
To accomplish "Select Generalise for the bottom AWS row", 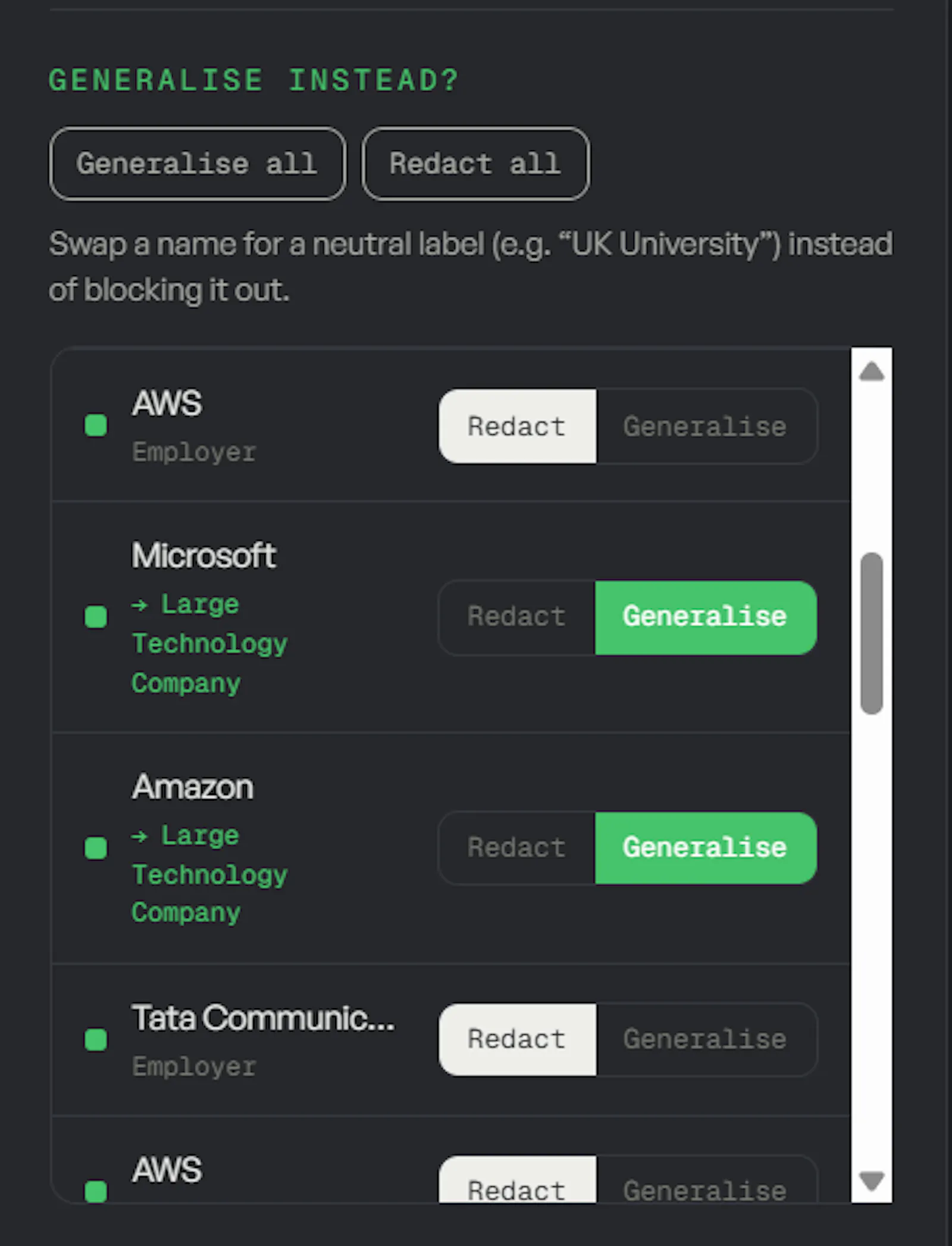I will [706, 1180].
